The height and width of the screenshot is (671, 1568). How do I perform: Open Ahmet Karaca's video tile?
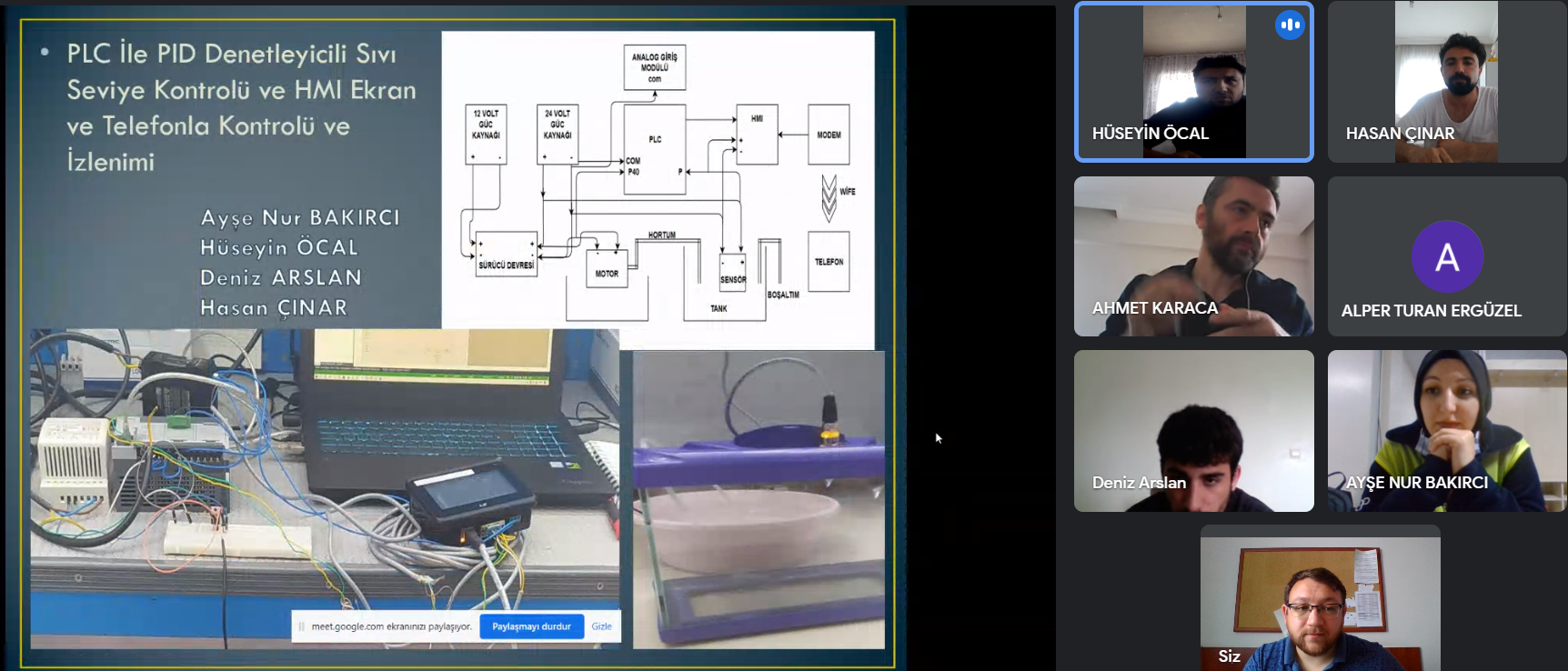coord(1193,256)
